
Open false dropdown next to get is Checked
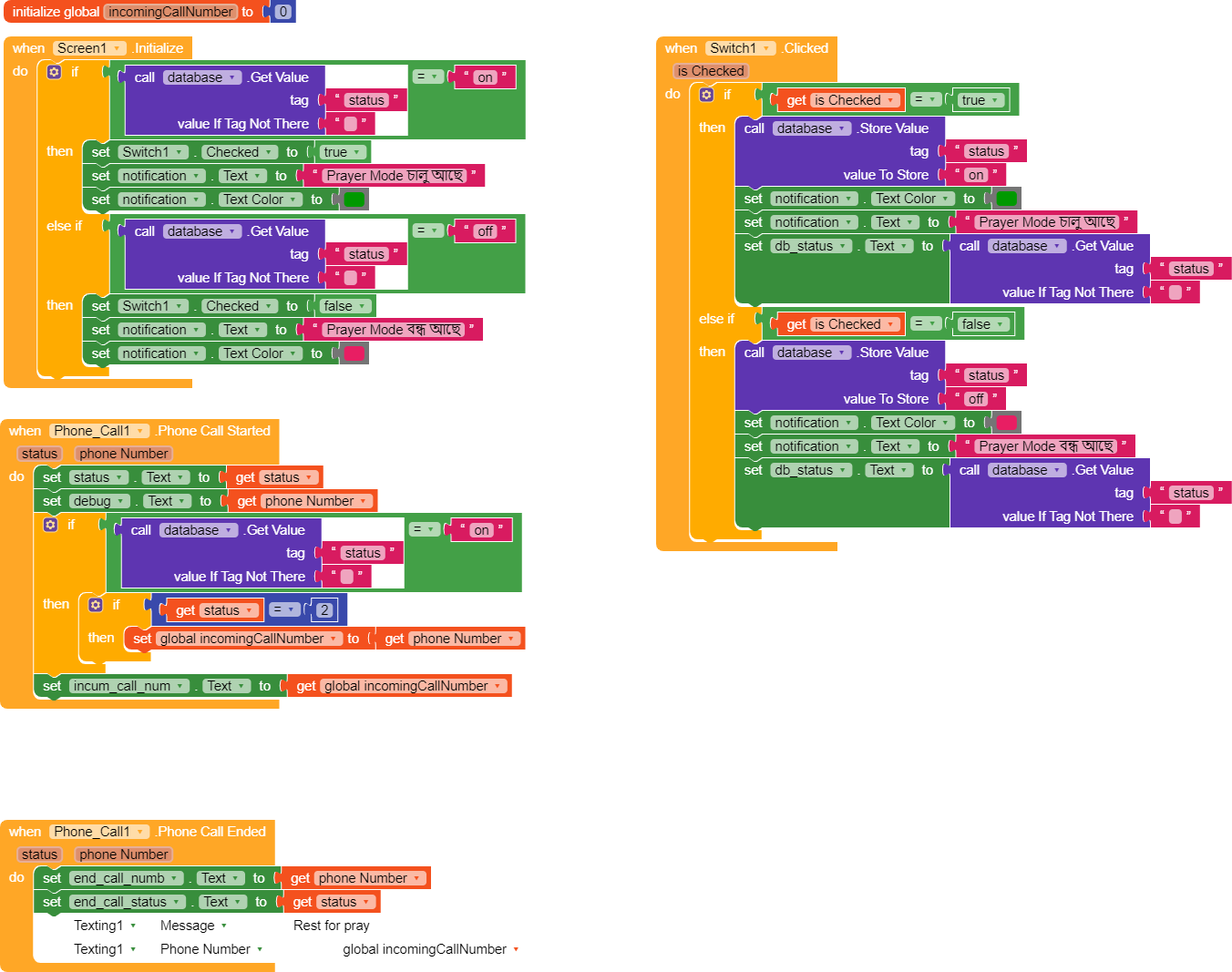point(983,324)
